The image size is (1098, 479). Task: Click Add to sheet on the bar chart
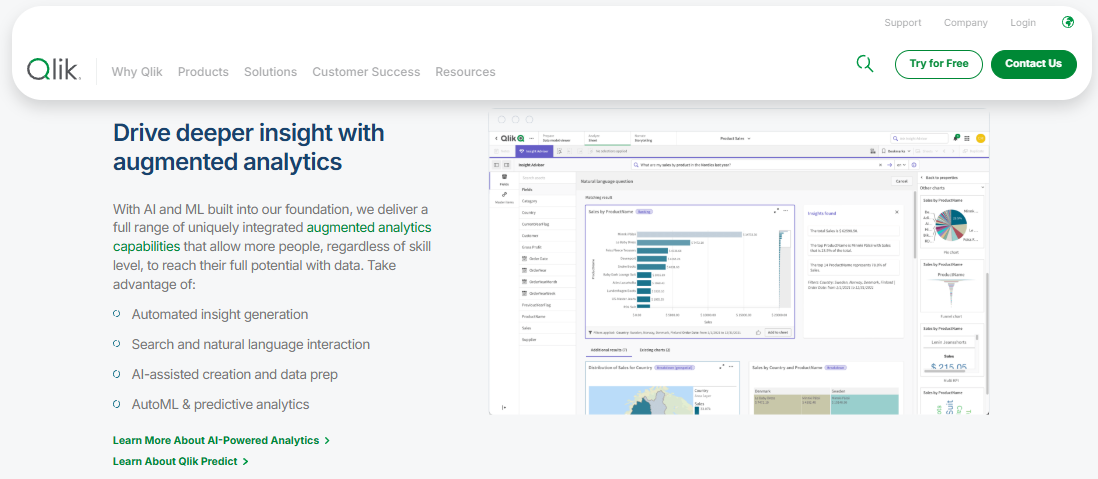tap(777, 332)
